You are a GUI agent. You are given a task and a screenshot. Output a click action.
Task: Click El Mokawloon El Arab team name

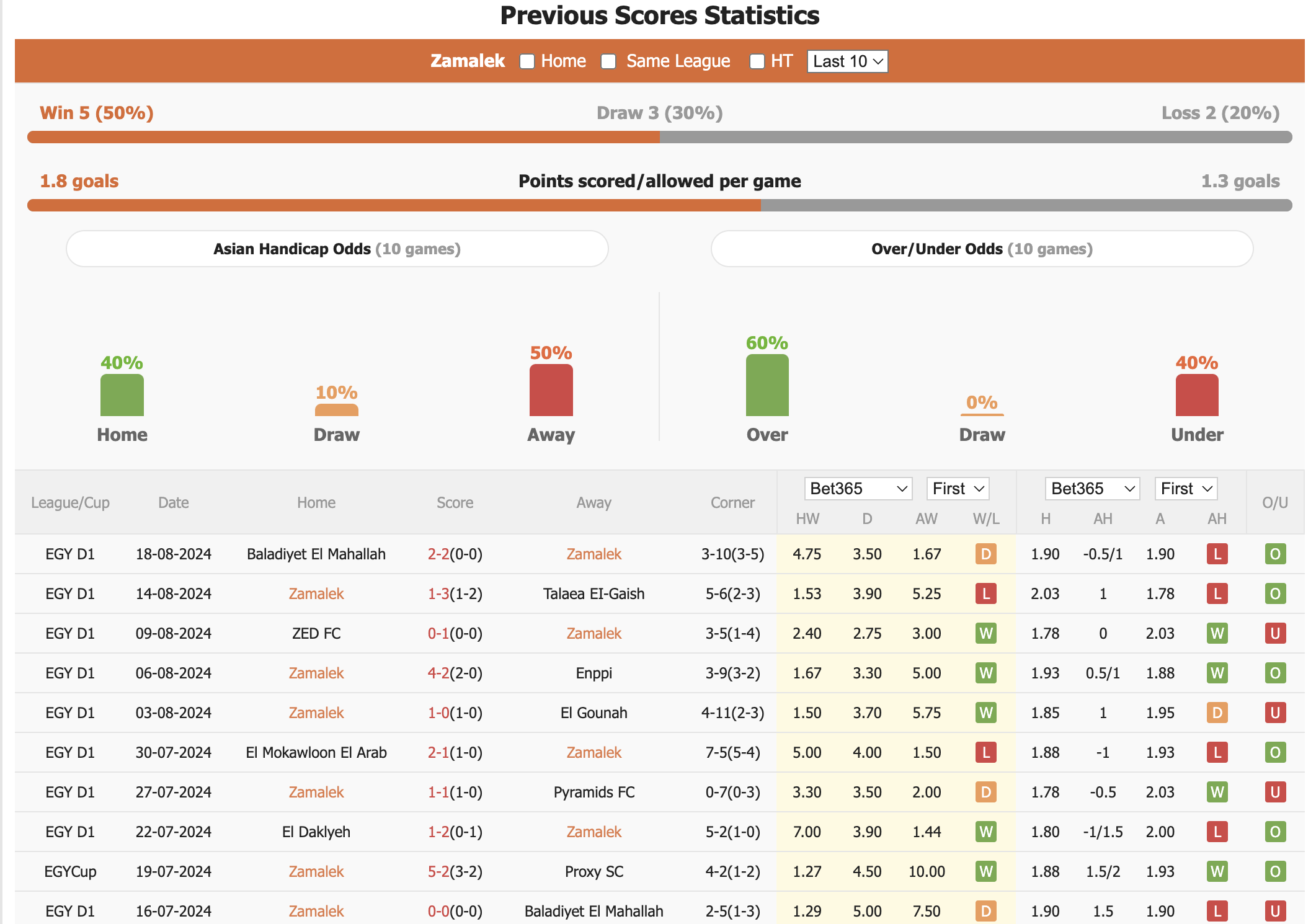316,752
